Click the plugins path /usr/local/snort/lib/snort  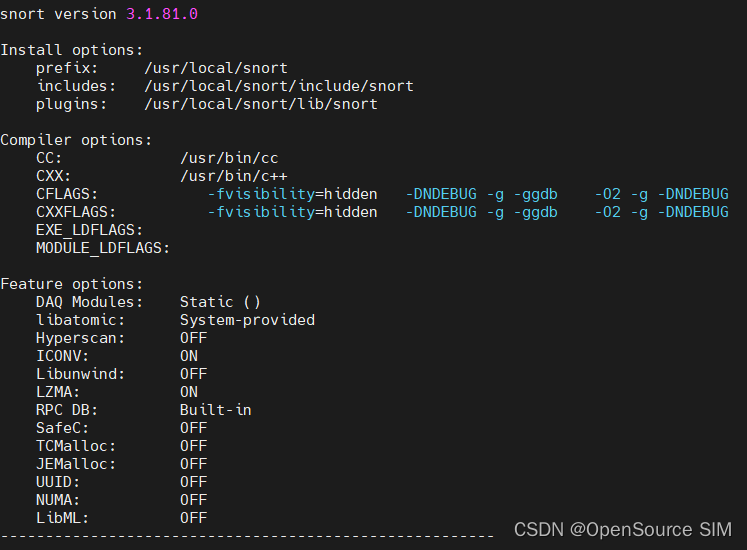tap(261, 104)
